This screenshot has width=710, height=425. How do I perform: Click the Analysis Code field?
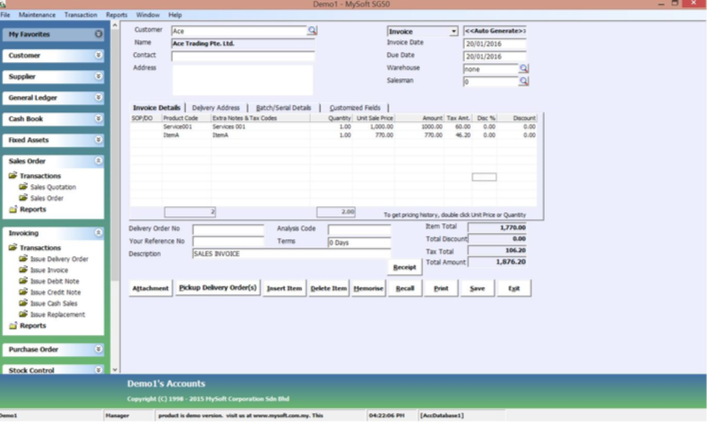359,229
